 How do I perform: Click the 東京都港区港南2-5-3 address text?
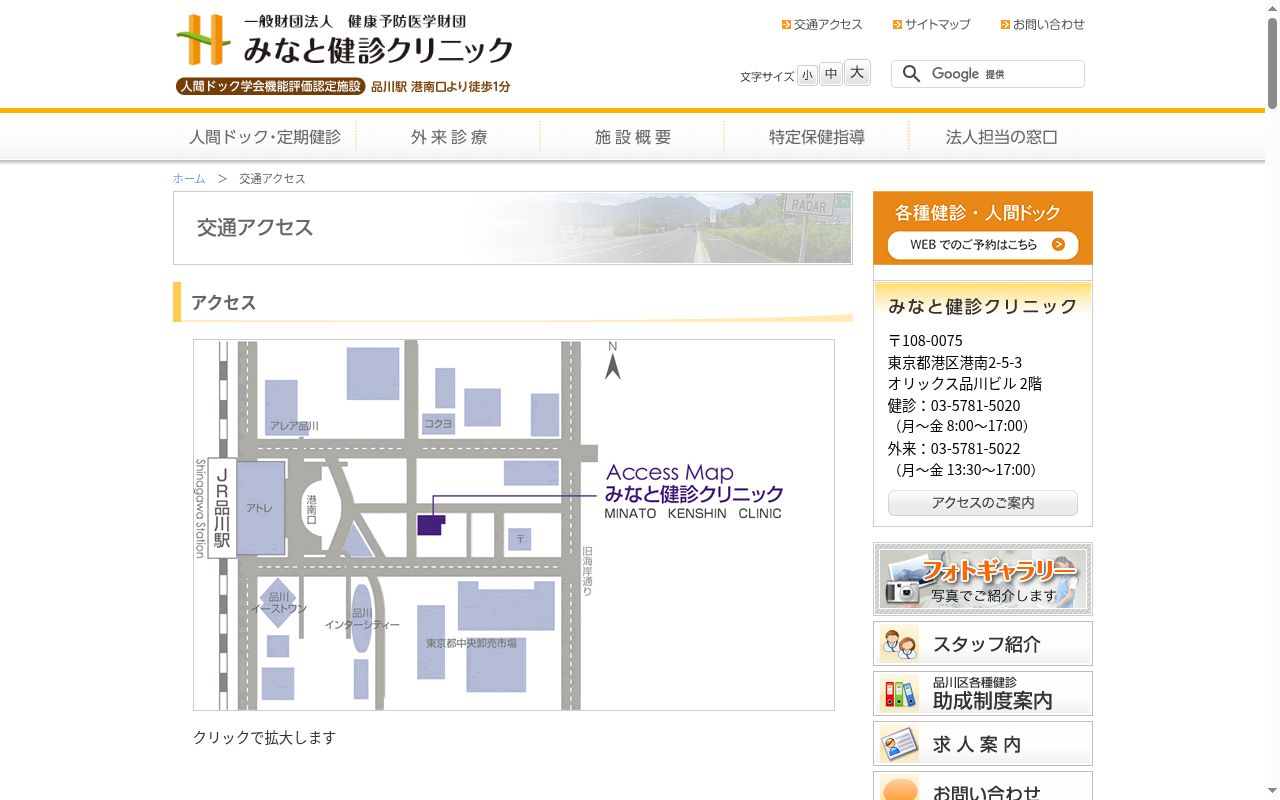(955, 363)
